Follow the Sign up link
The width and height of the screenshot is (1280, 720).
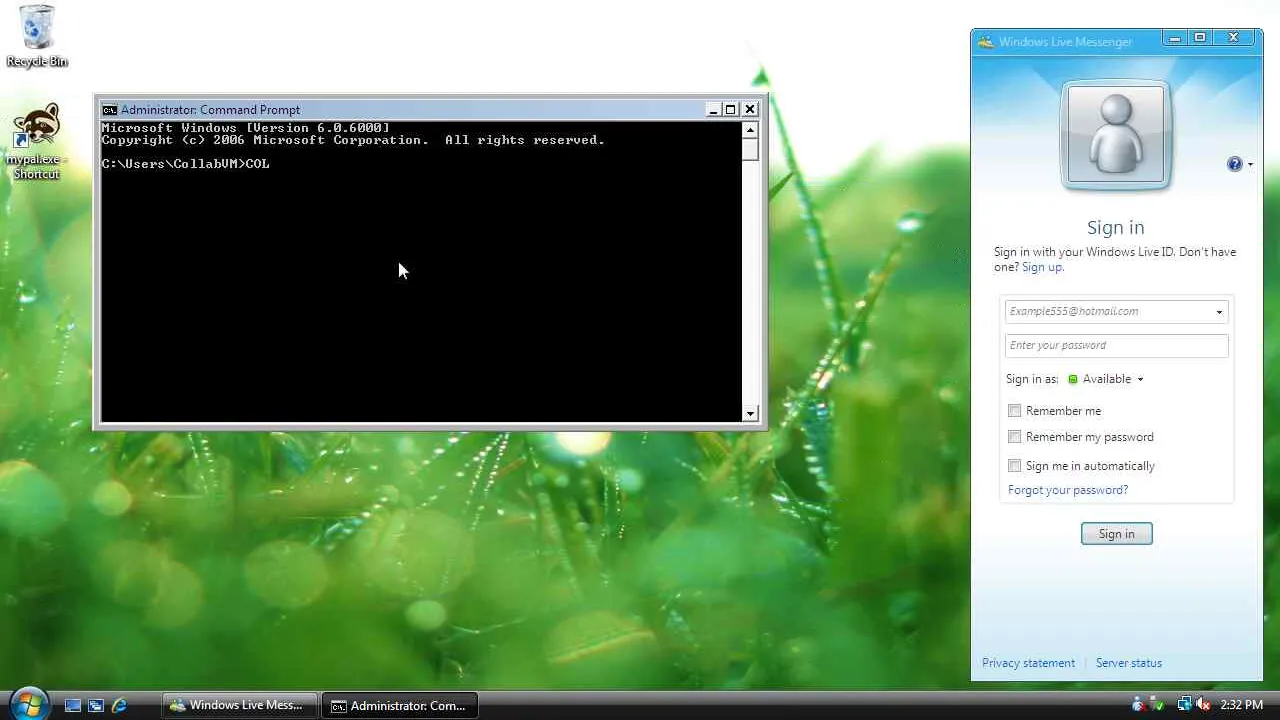tap(1042, 267)
